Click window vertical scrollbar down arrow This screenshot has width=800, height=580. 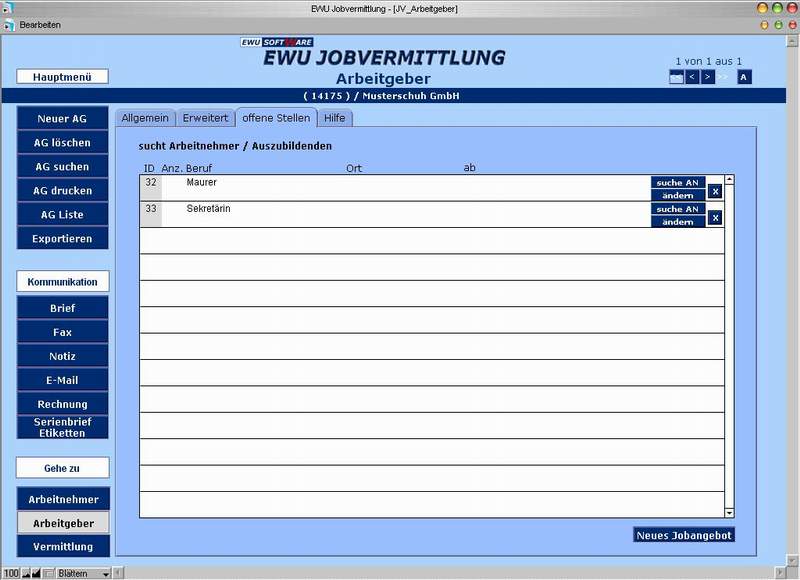[791, 560]
